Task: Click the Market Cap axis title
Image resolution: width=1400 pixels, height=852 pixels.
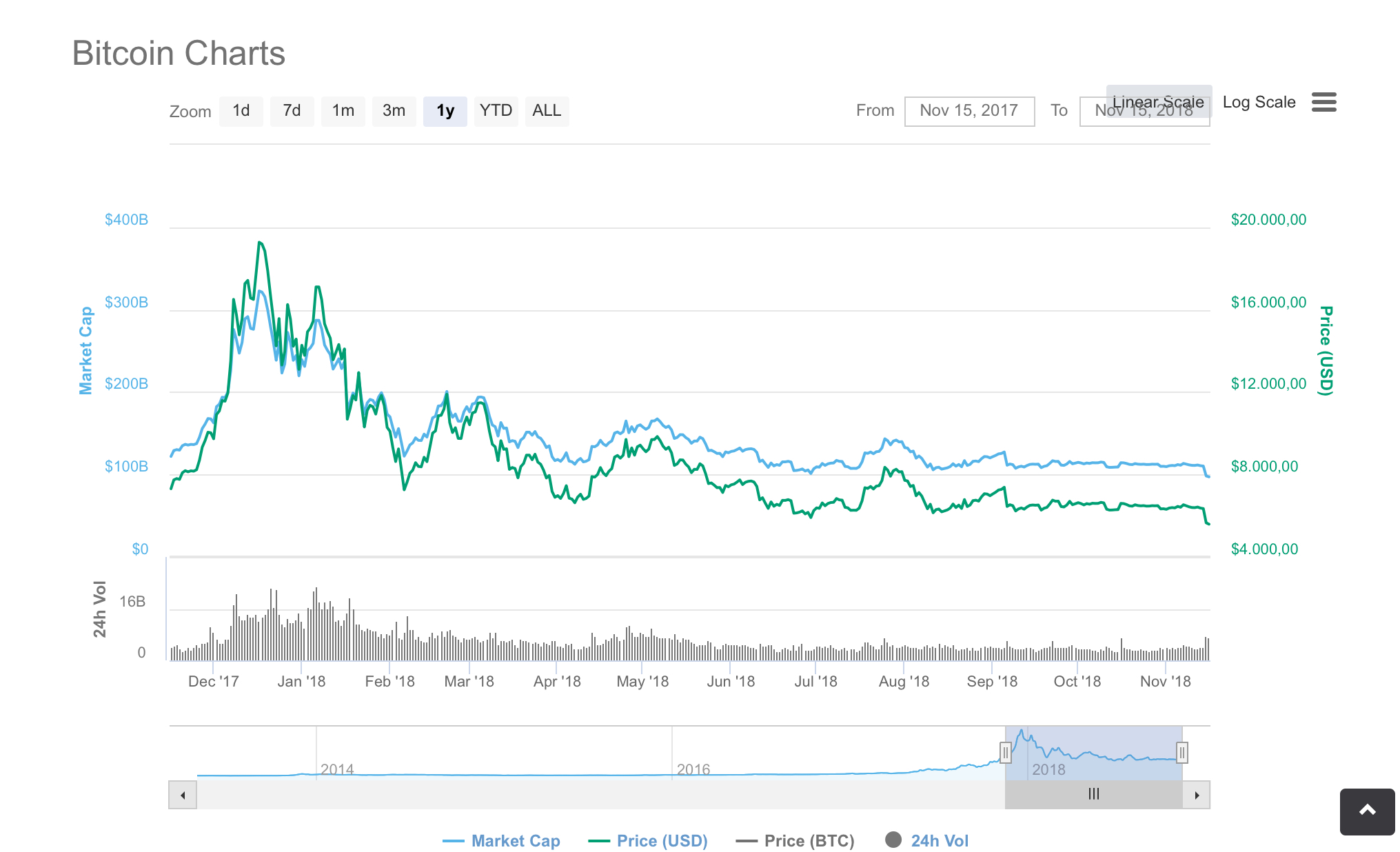Action: pos(85,351)
